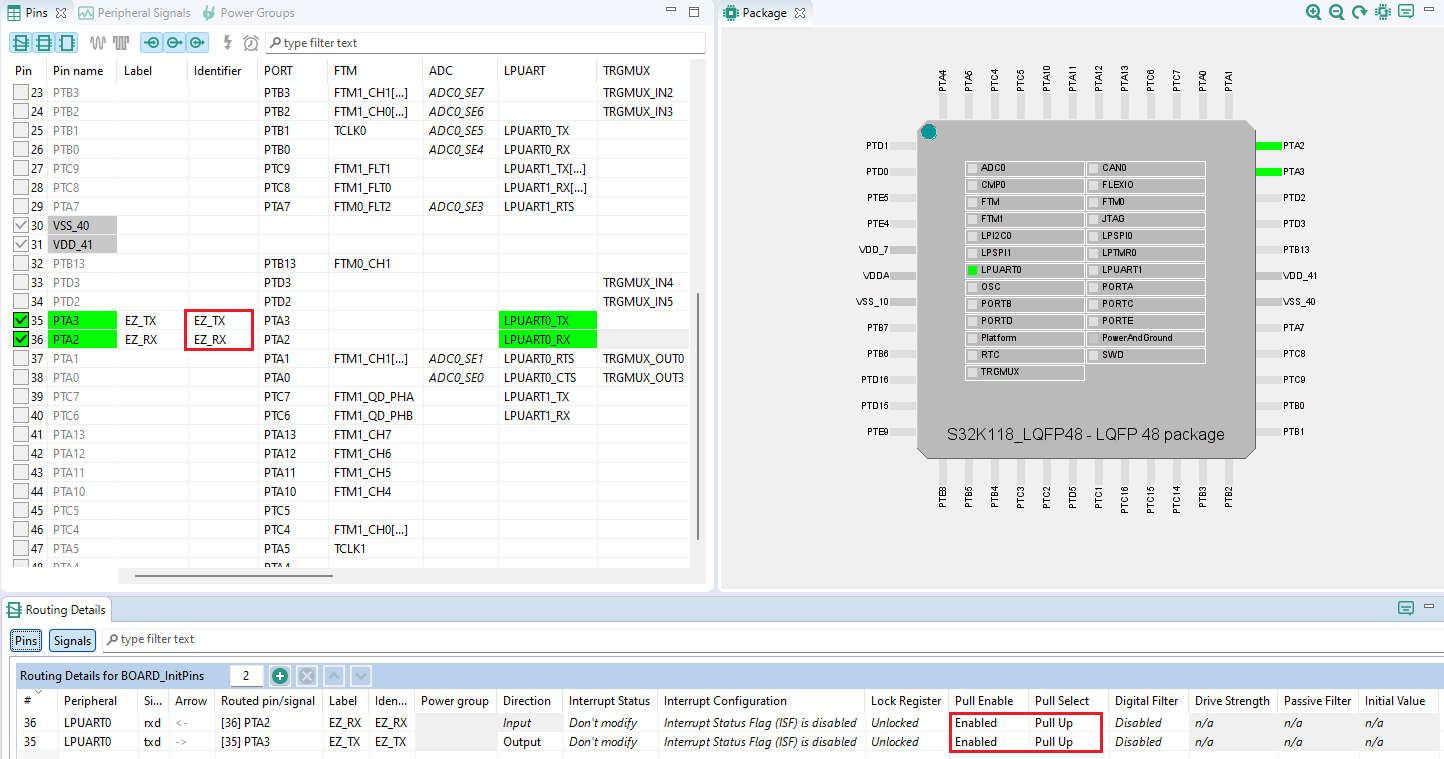Click the Signals button in Routing Details
This screenshot has height=759, width=1444.
click(x=72, y=640)
